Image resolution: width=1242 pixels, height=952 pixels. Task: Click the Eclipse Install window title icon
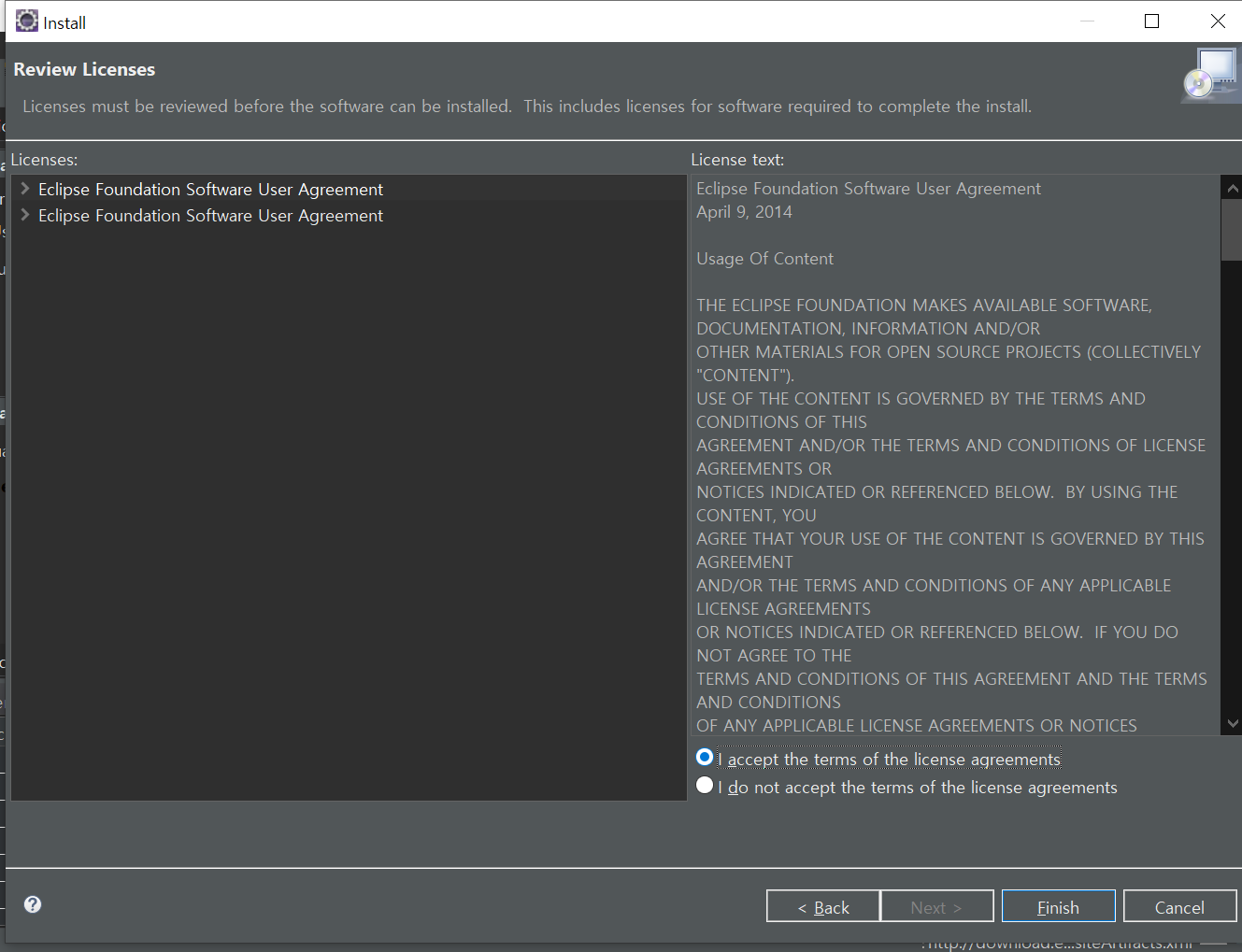tap(27, 21)
